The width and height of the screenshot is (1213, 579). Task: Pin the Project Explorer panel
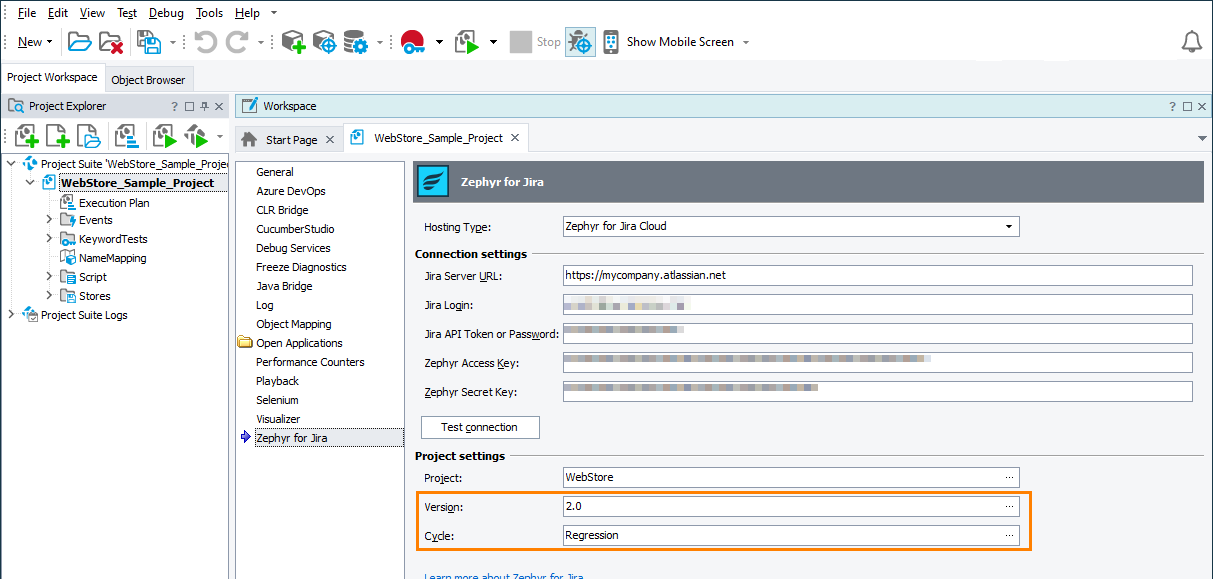coord(203,105)
